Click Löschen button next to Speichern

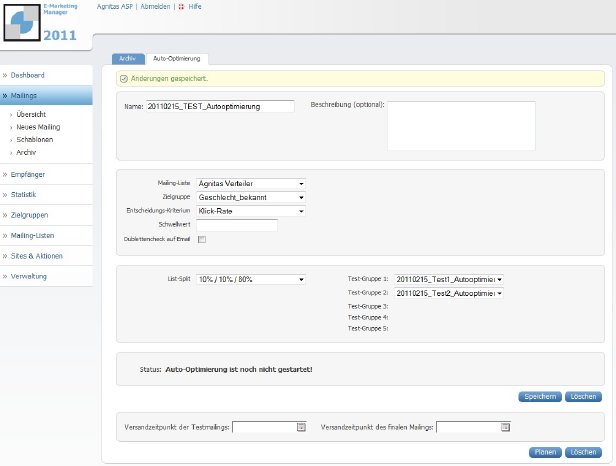click(583, 396)
